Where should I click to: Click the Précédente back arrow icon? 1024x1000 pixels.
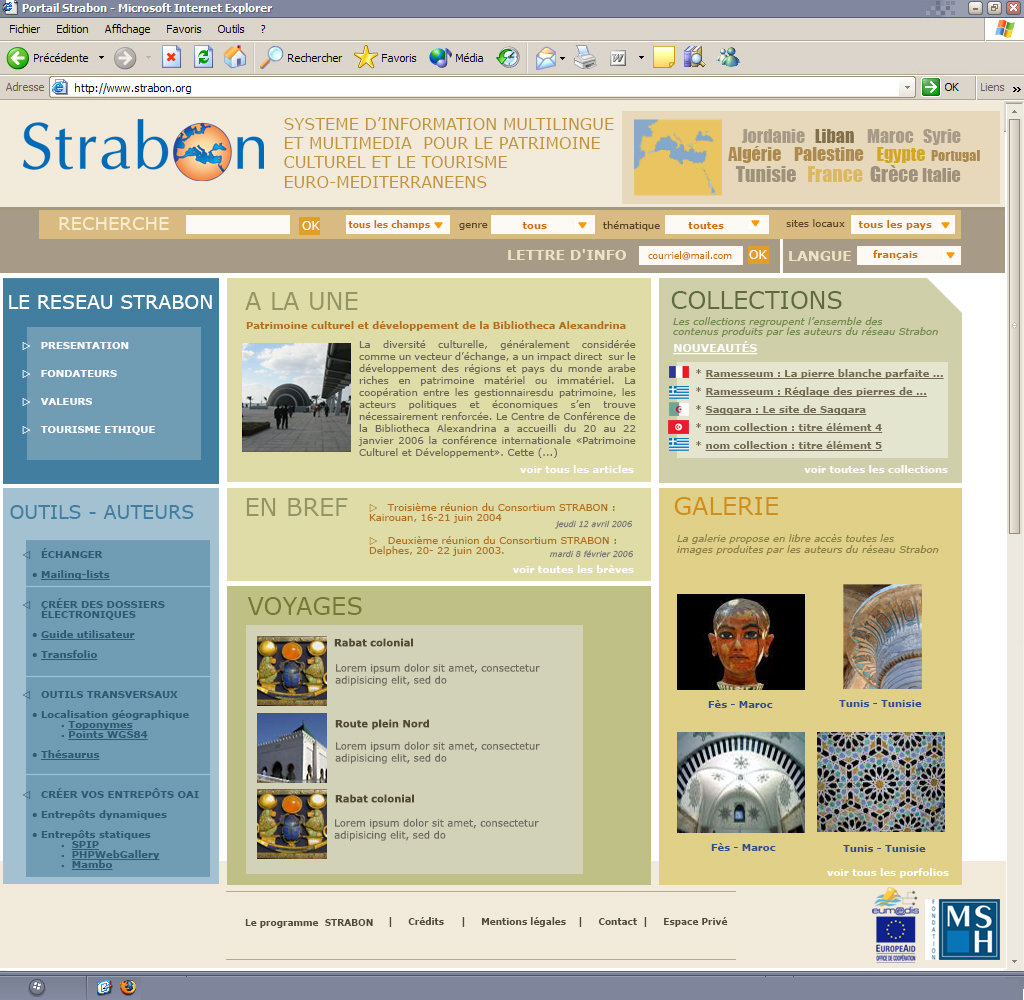click(x=18, y=58)
